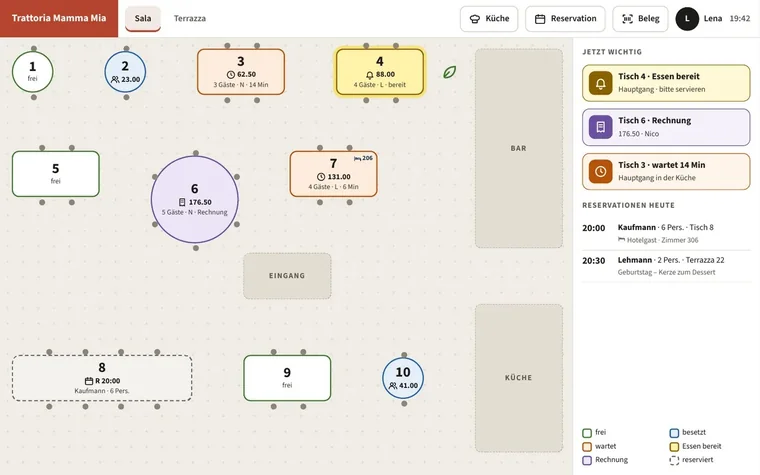Screen dimensions: 760x475
Task: Click the bell icon on Tisch 4 alert
Action: click(x=600, y=83)
